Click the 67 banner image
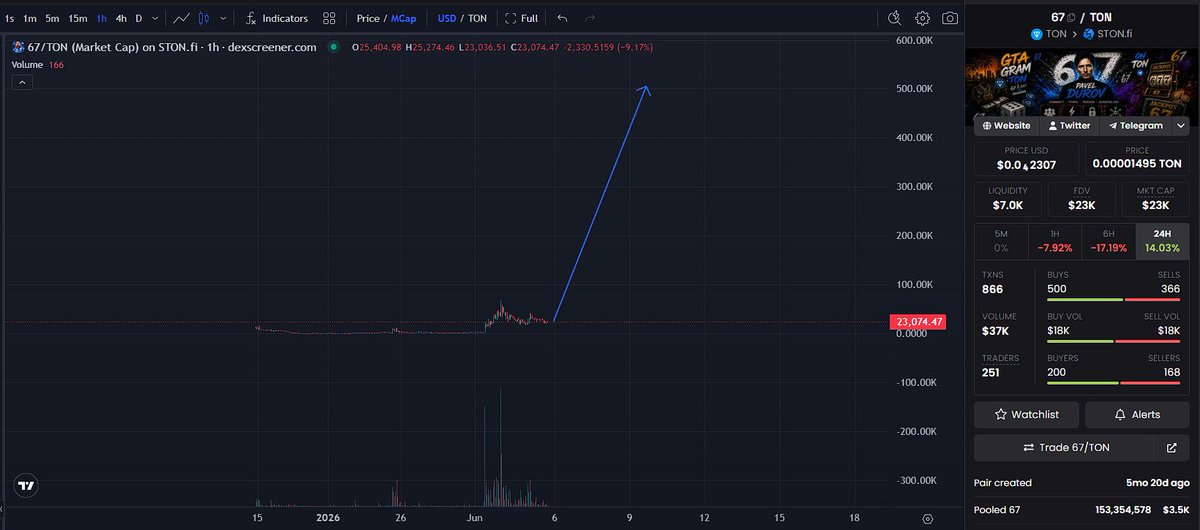This screenshot has width=1200, height=530. [1081, 82]
